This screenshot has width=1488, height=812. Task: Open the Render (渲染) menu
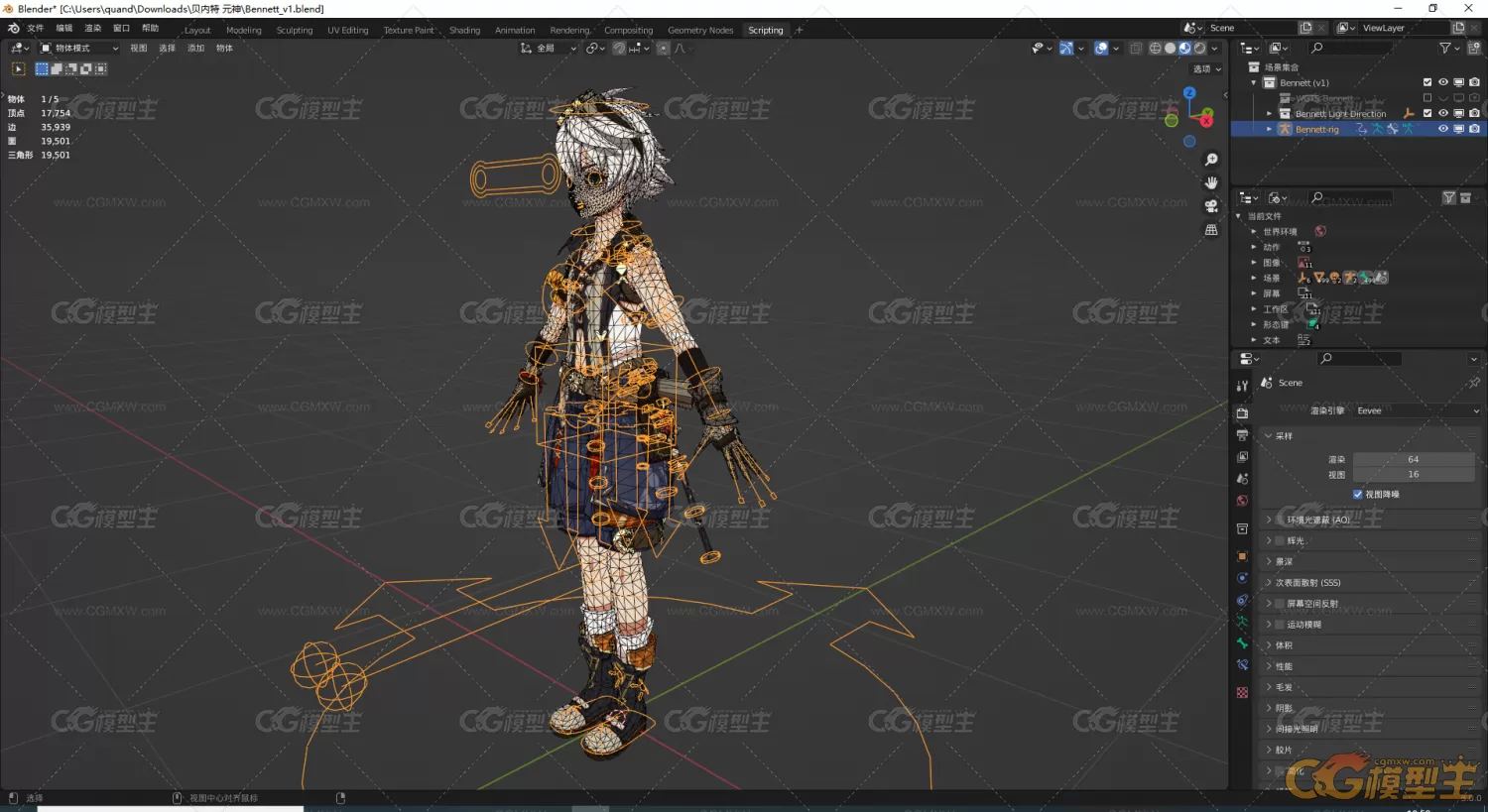point(93,29)
